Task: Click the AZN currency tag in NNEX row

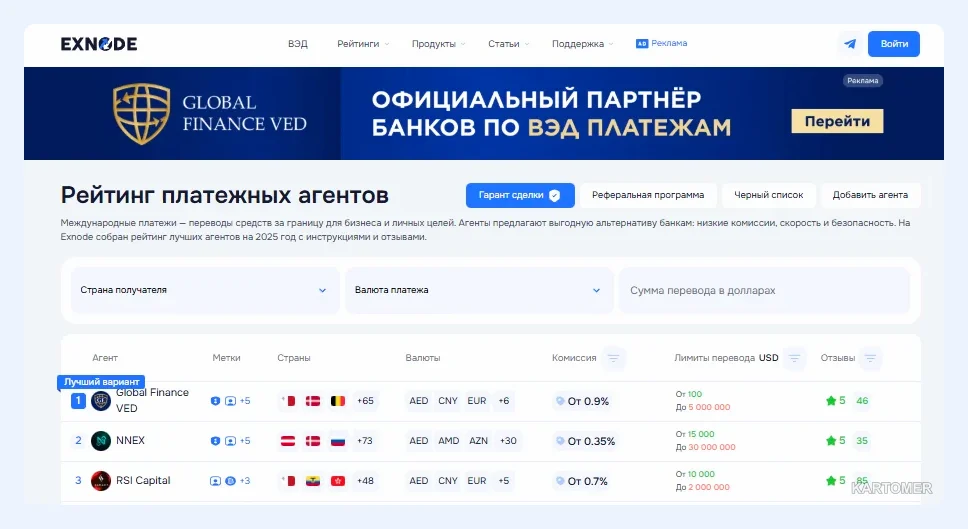Action: click(x=478, y=441)
